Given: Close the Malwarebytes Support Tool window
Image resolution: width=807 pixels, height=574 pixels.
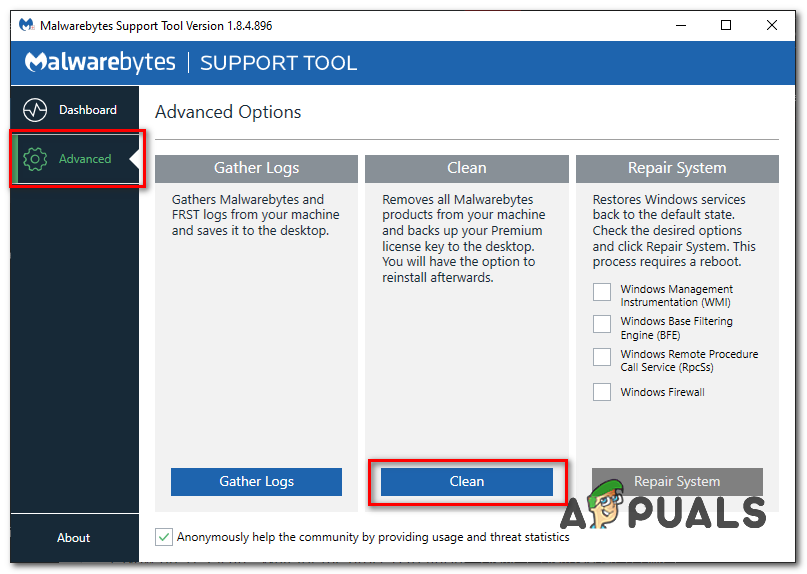Looking at the screenshot, I should pyautogui.click(x=772, y=25).
